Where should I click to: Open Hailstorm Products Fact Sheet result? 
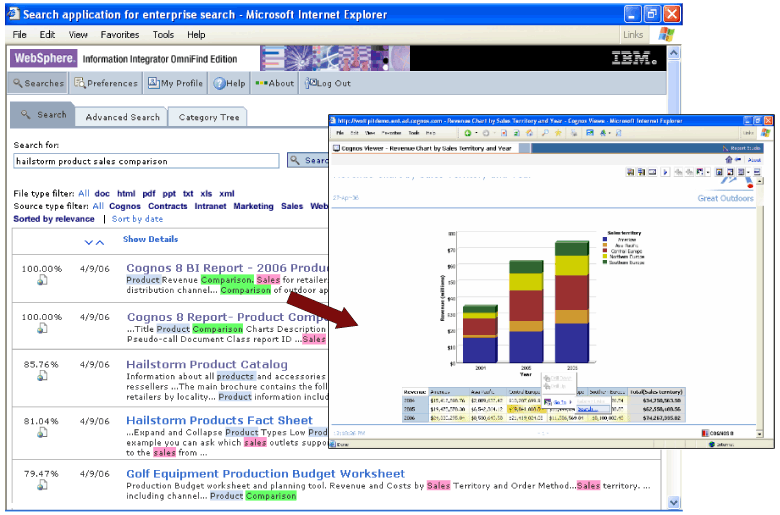point(219,420)
